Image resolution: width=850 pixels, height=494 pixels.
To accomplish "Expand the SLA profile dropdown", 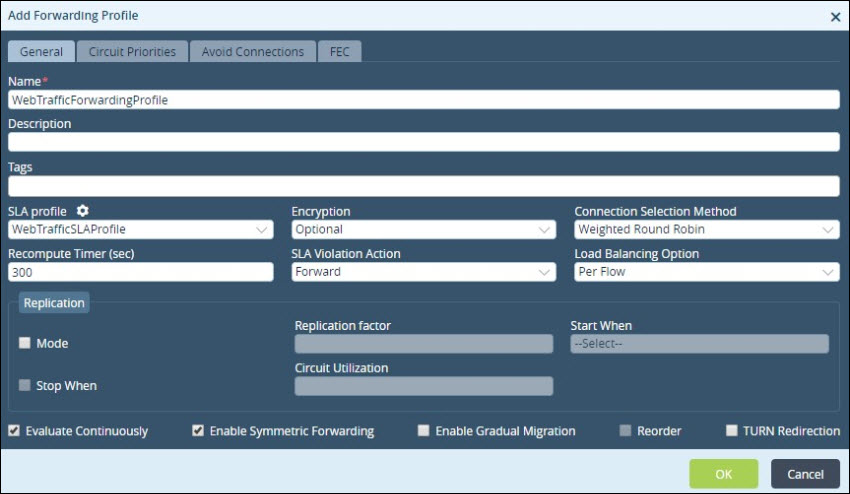I will tap(141, 229).
